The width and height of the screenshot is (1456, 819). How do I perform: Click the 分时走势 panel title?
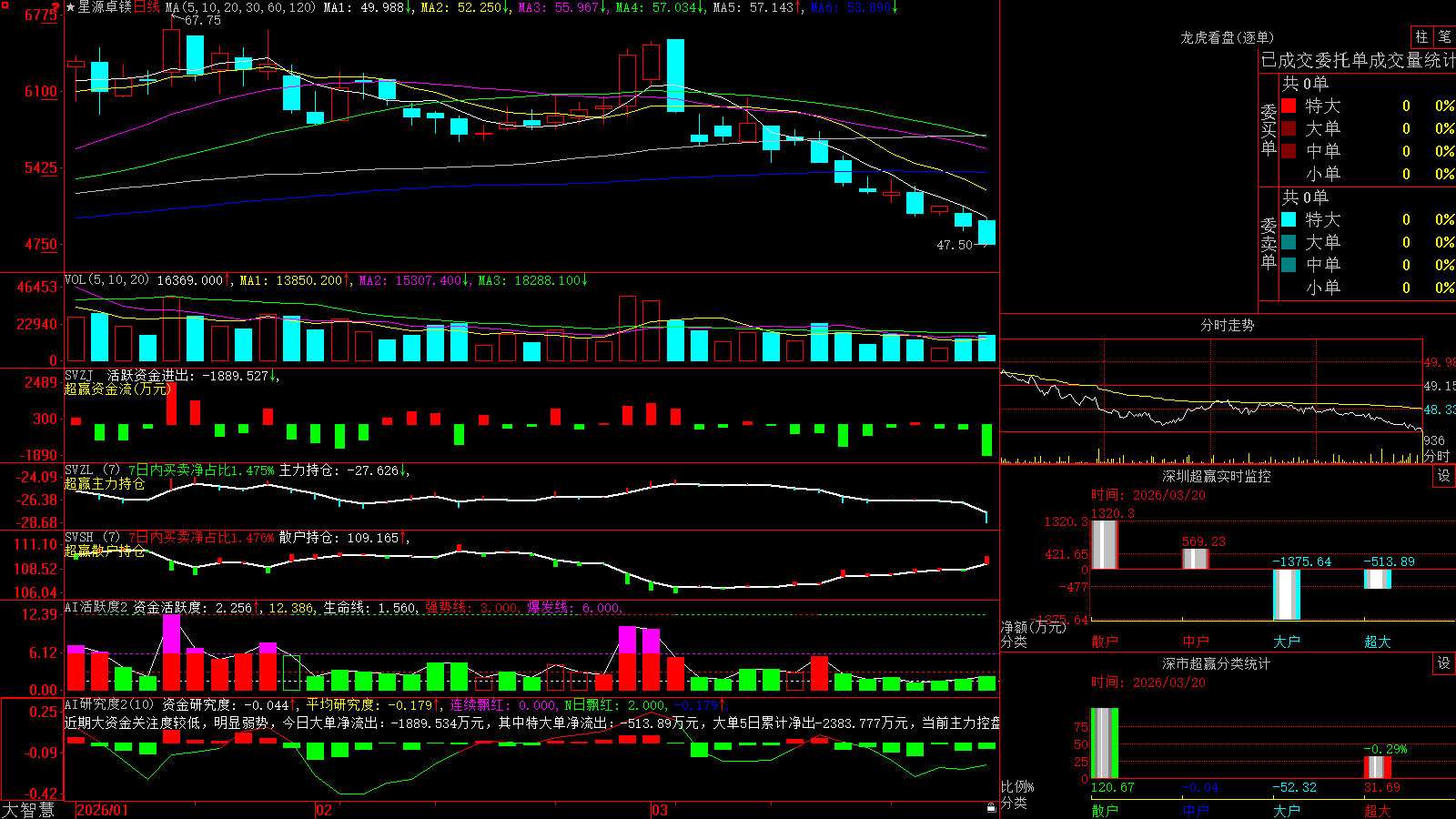pos(1227,325)
